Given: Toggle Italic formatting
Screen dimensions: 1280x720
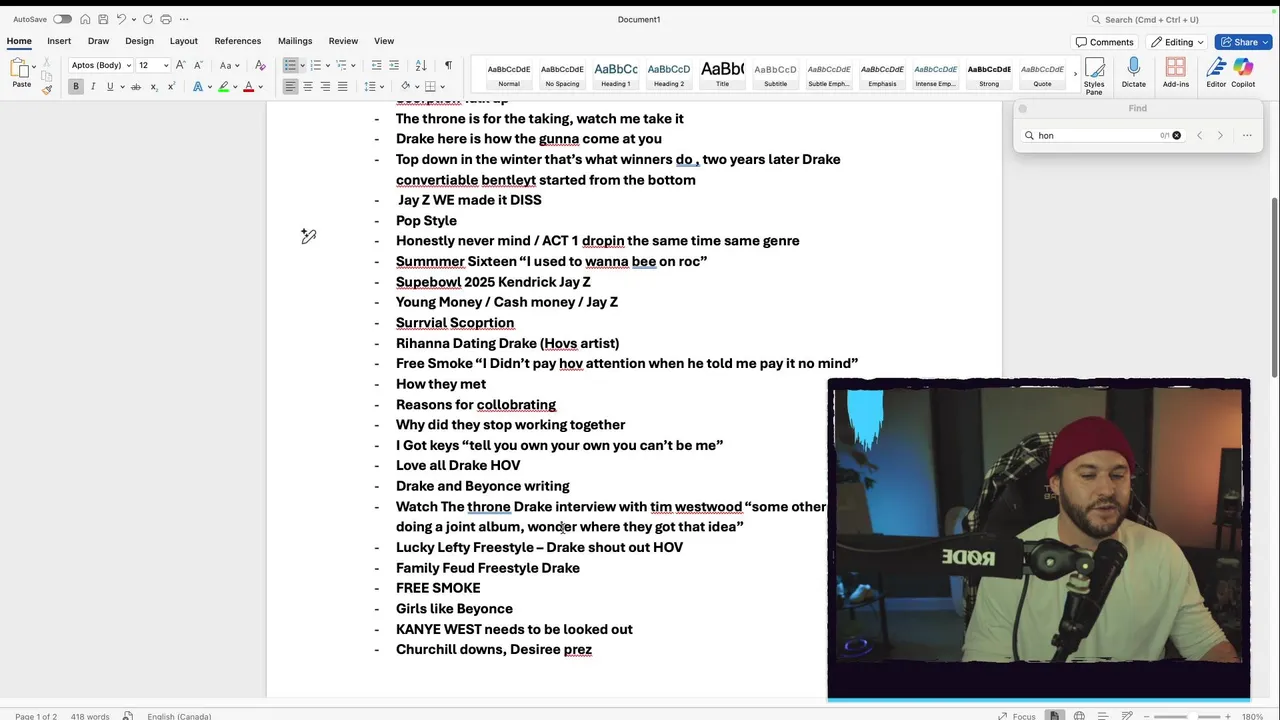Looking at the screenshot, I should [93, 87].
